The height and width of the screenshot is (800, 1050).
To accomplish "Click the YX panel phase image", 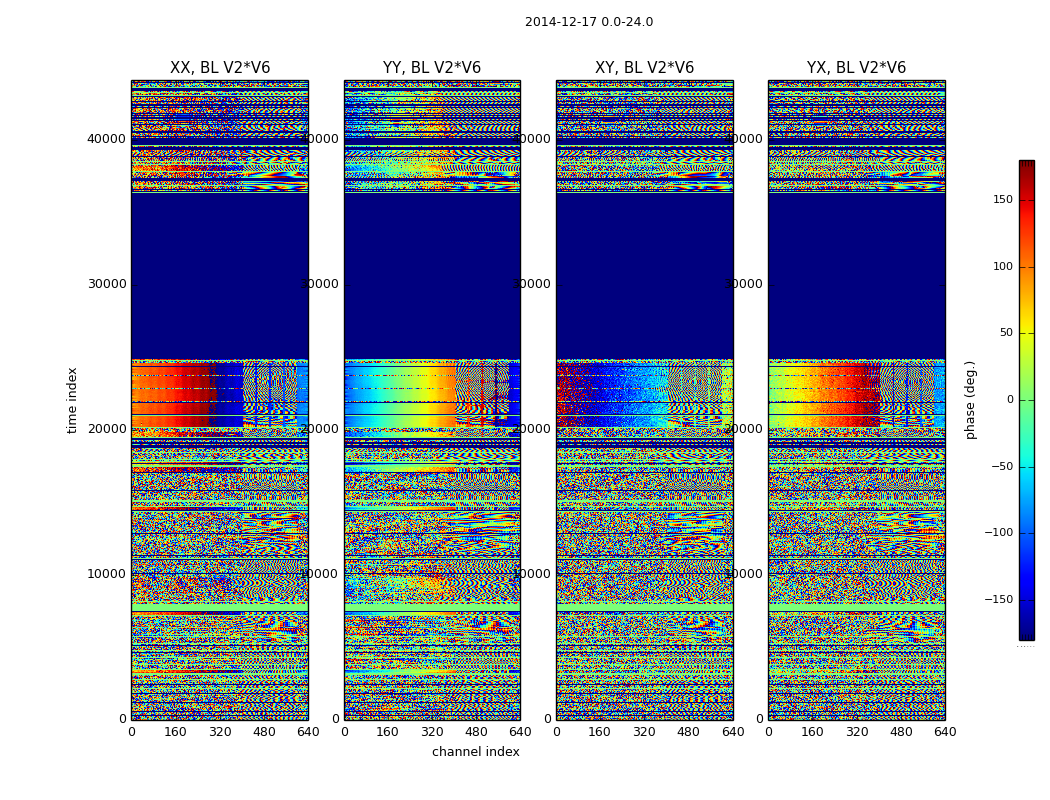I will click(x=856, y=400).
